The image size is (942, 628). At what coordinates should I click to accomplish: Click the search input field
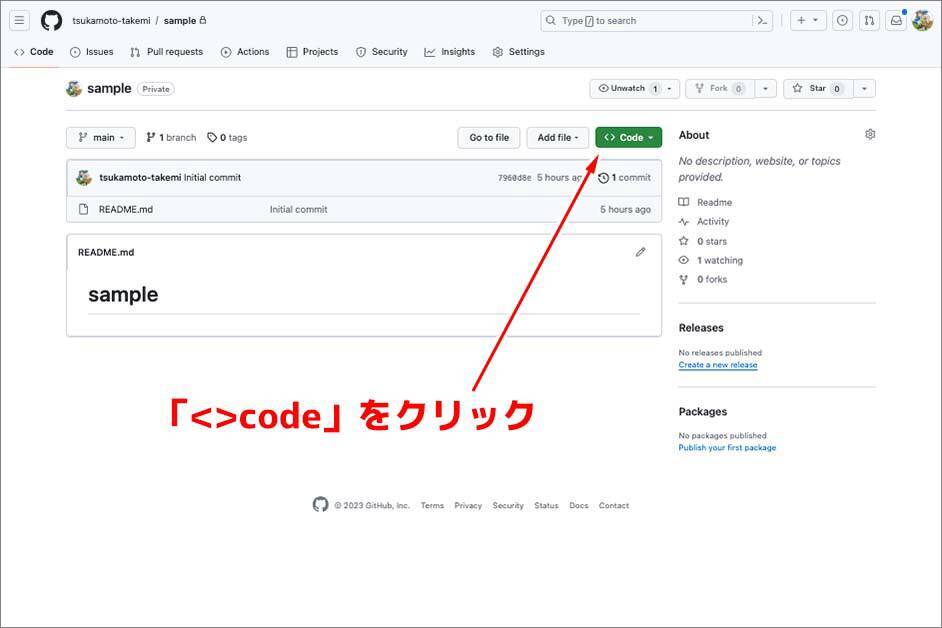[650, 20]
